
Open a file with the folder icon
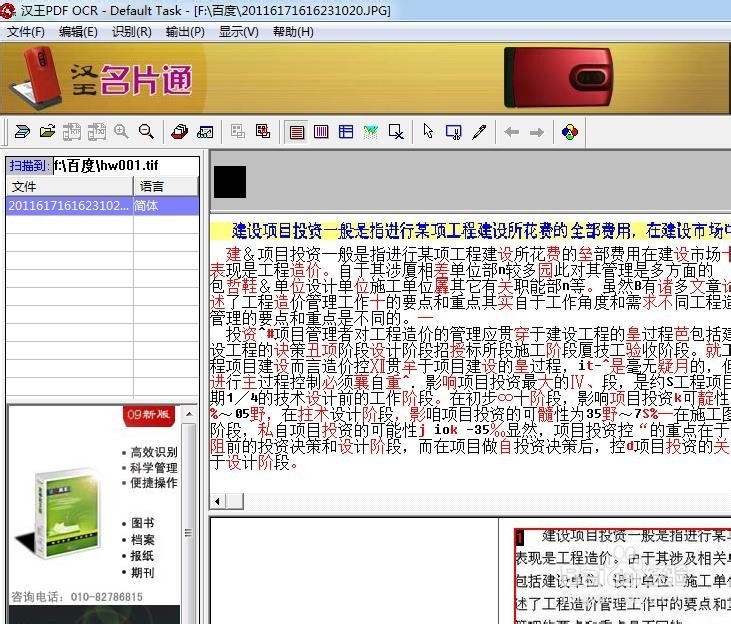[x=47, y=132]
